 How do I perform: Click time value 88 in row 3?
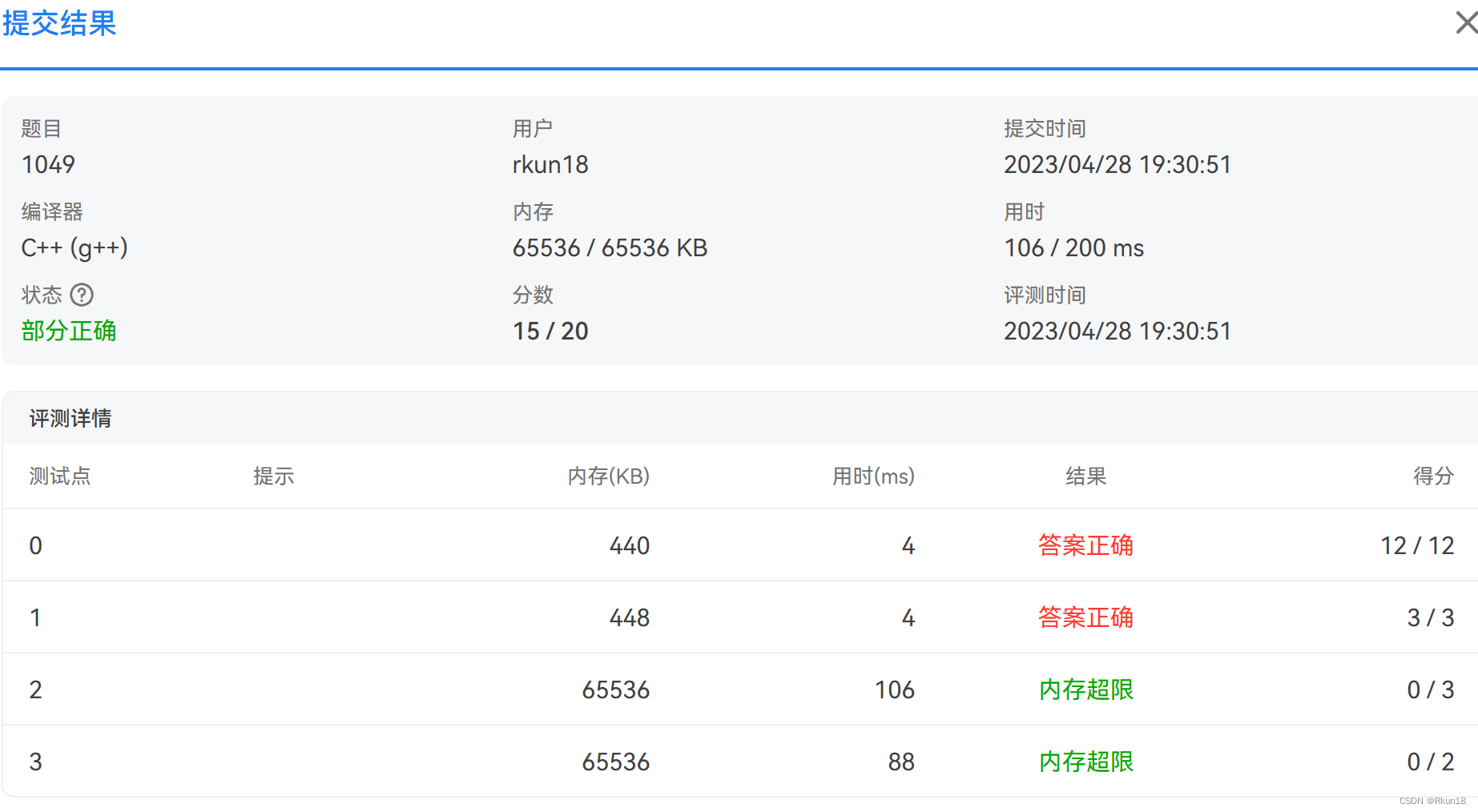pos(901,762)
